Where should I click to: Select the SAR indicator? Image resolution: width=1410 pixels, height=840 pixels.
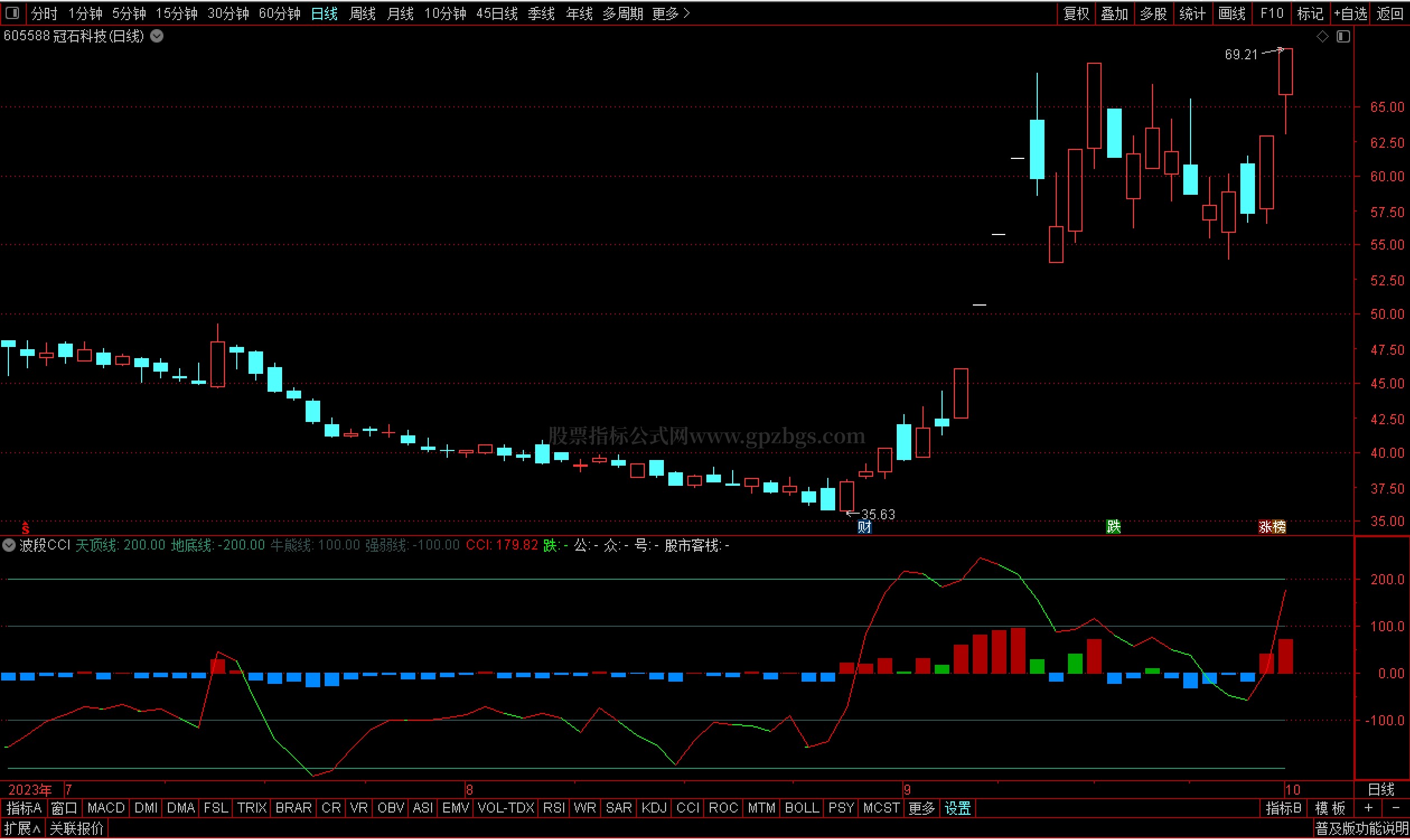click(619, 809)
